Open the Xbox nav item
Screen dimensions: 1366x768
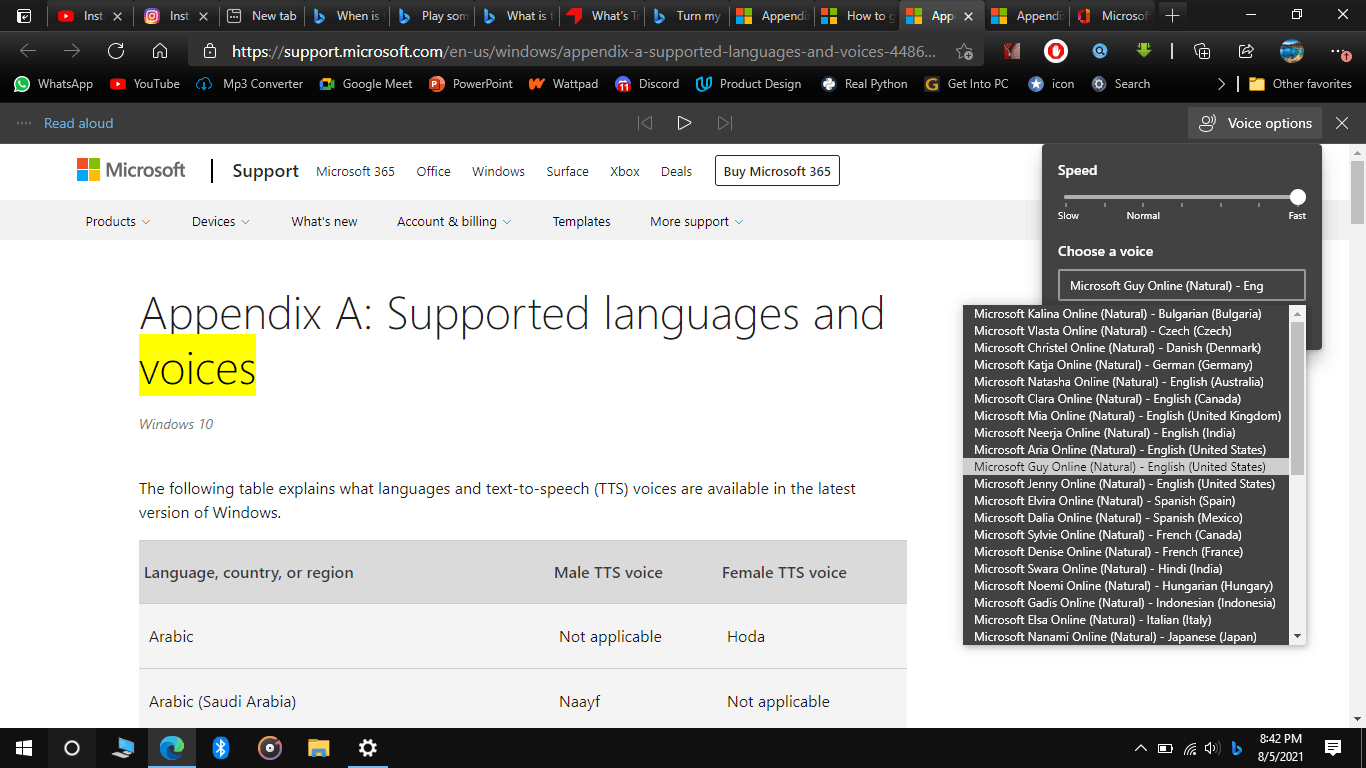625,171
